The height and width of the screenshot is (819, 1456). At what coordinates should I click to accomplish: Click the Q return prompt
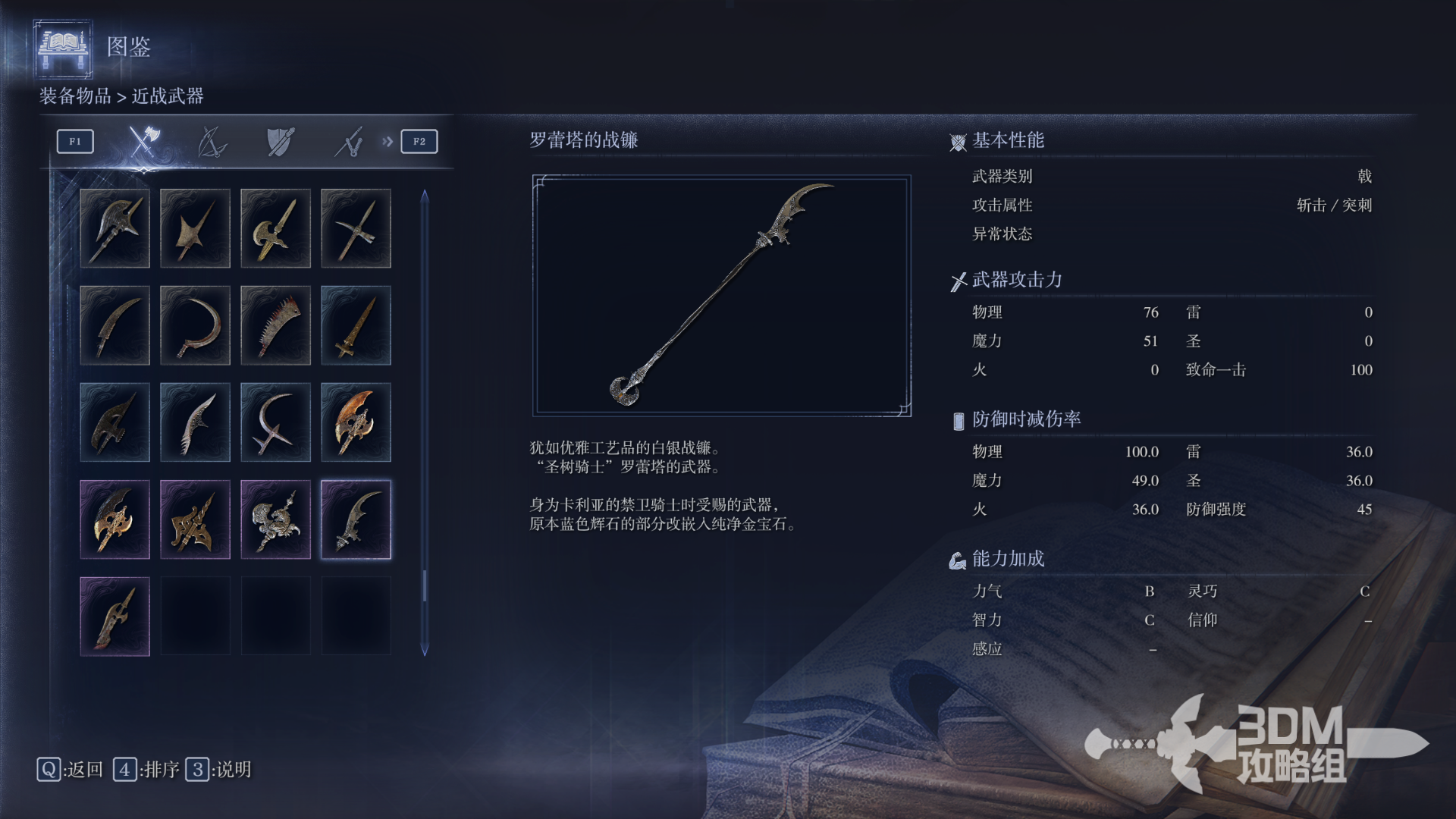(70, 770)
